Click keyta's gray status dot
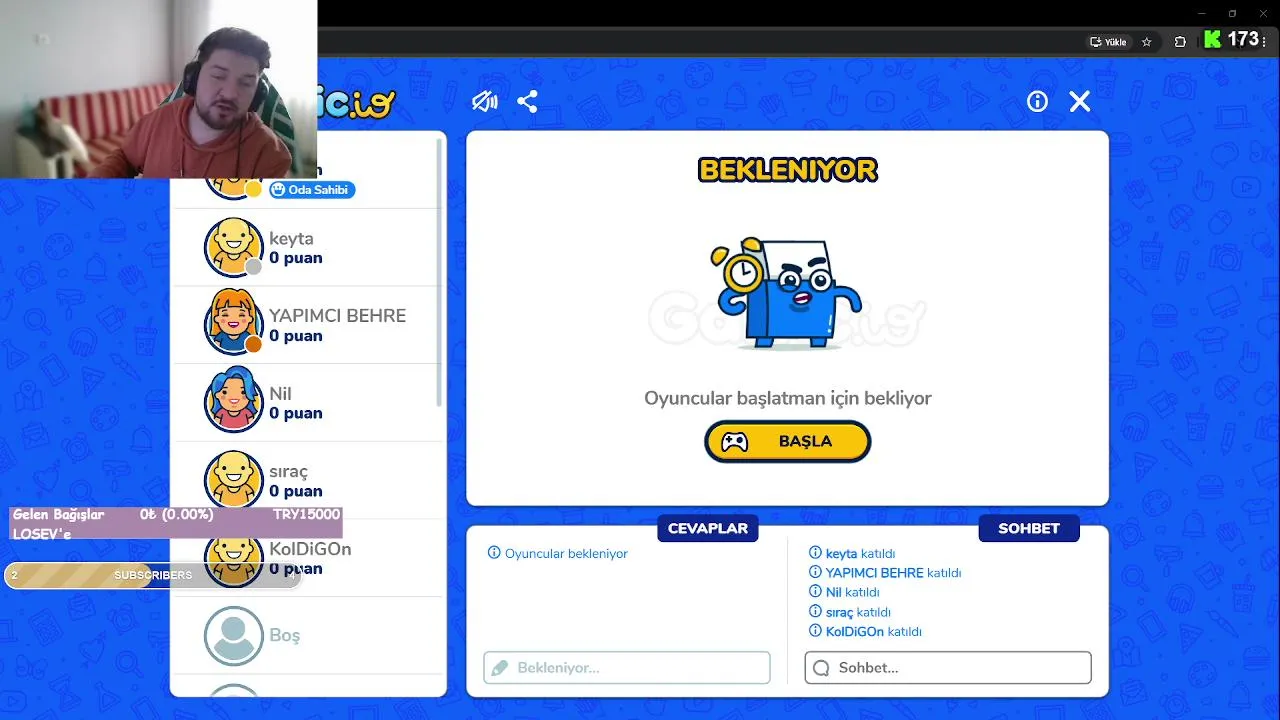The width and height of the screenshot is (1280, 720). pos(254,267)
